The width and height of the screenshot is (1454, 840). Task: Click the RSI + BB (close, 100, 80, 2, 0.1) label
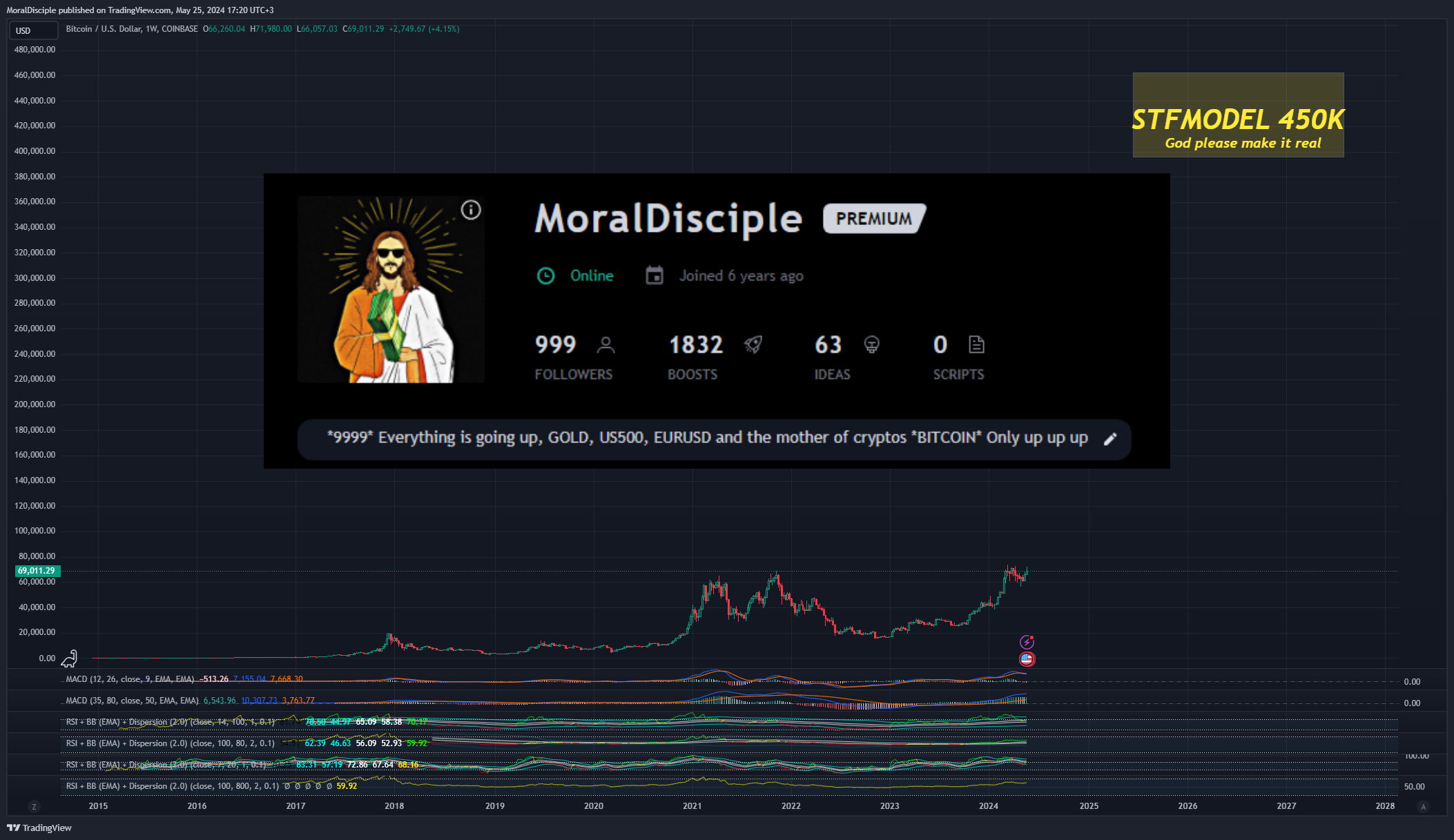click(170, 743)
